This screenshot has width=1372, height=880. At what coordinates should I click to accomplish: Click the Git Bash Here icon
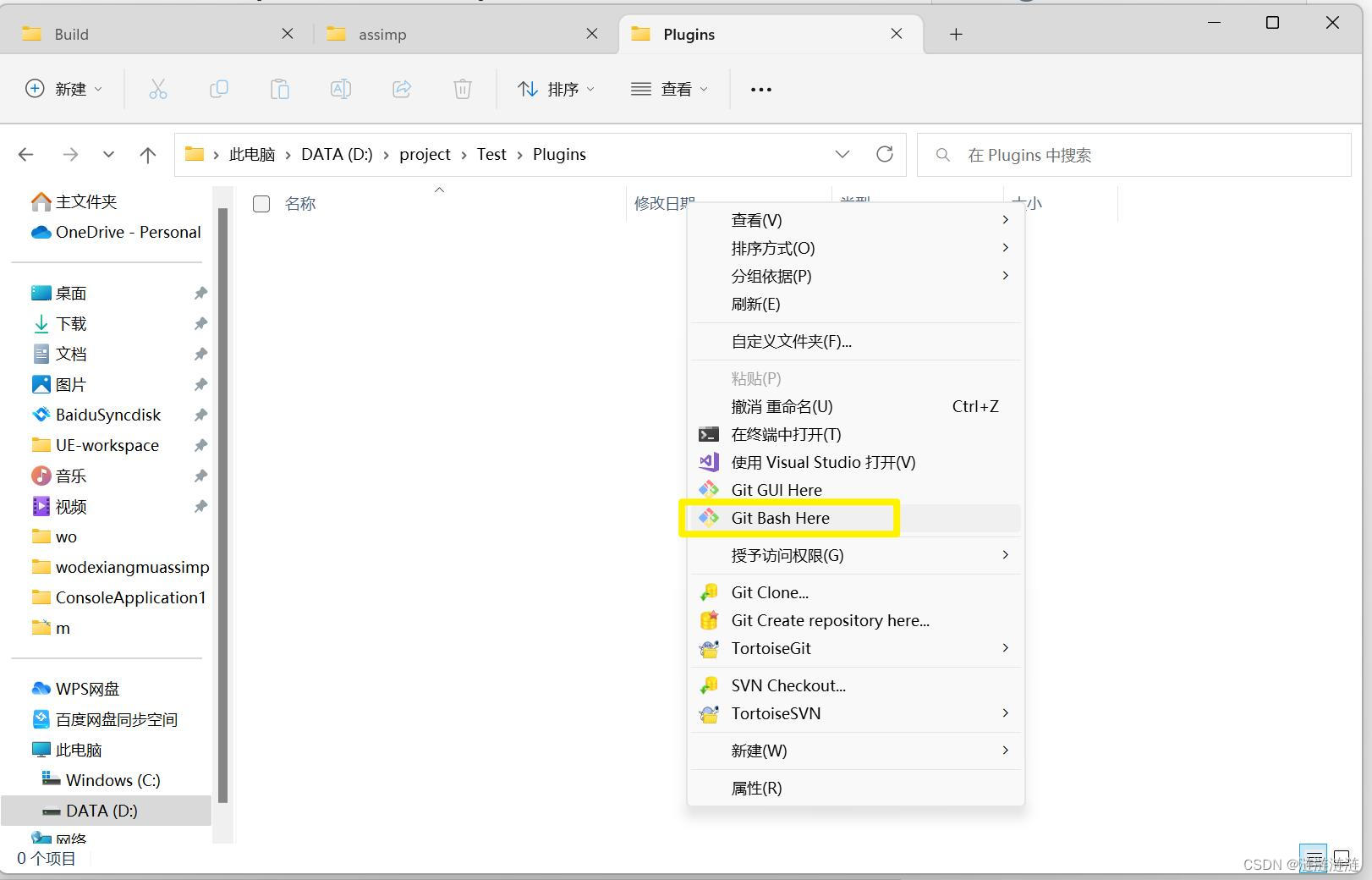(709, 518)
